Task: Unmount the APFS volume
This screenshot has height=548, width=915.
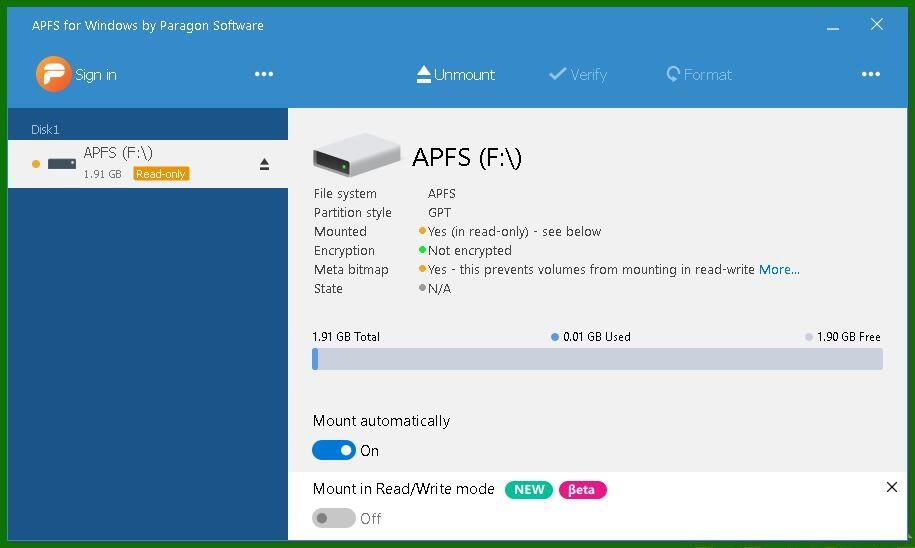Action: coord(456,75)
